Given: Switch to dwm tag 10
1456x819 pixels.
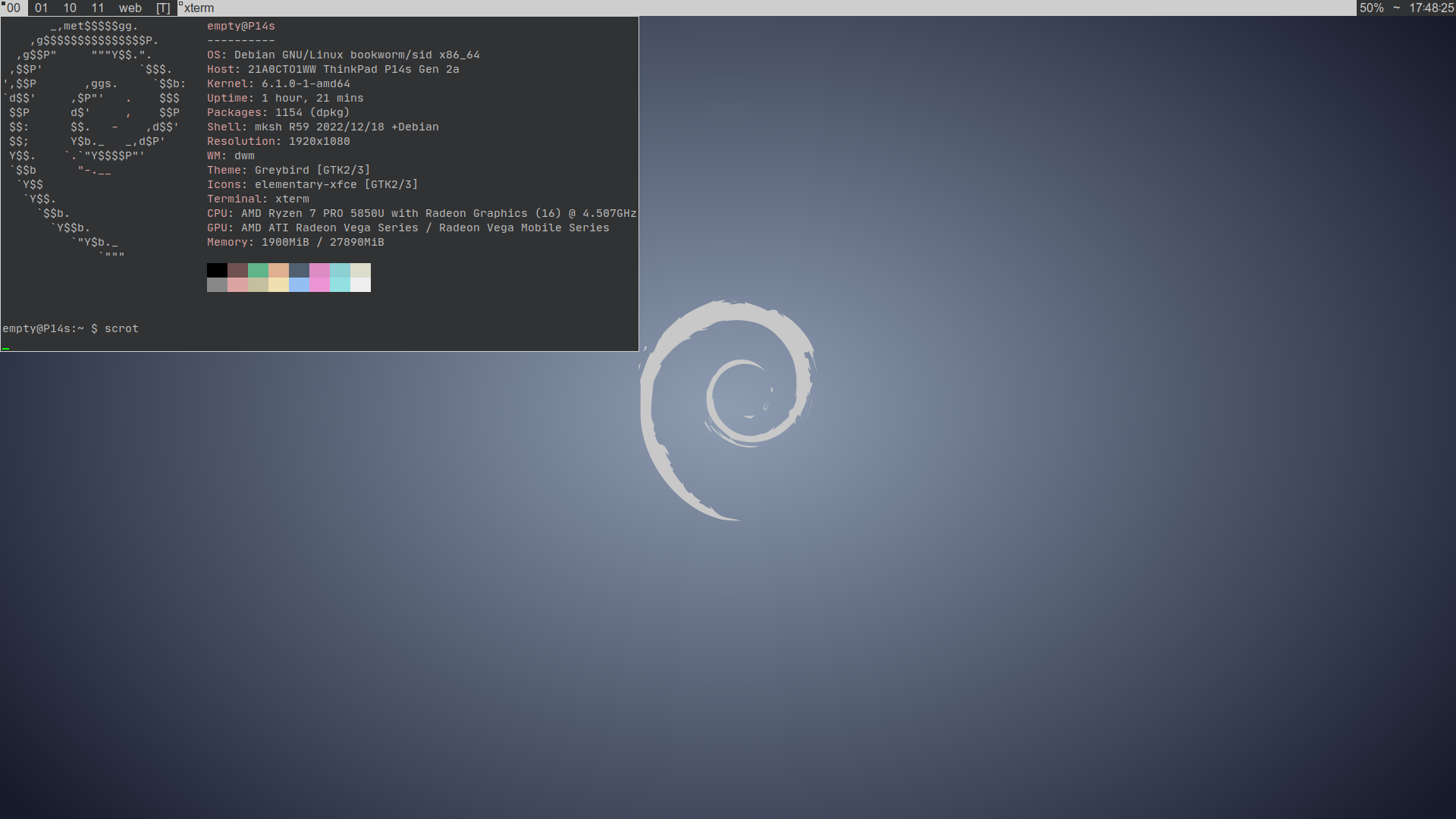Looking at the screenshot, I should [70, 8].
